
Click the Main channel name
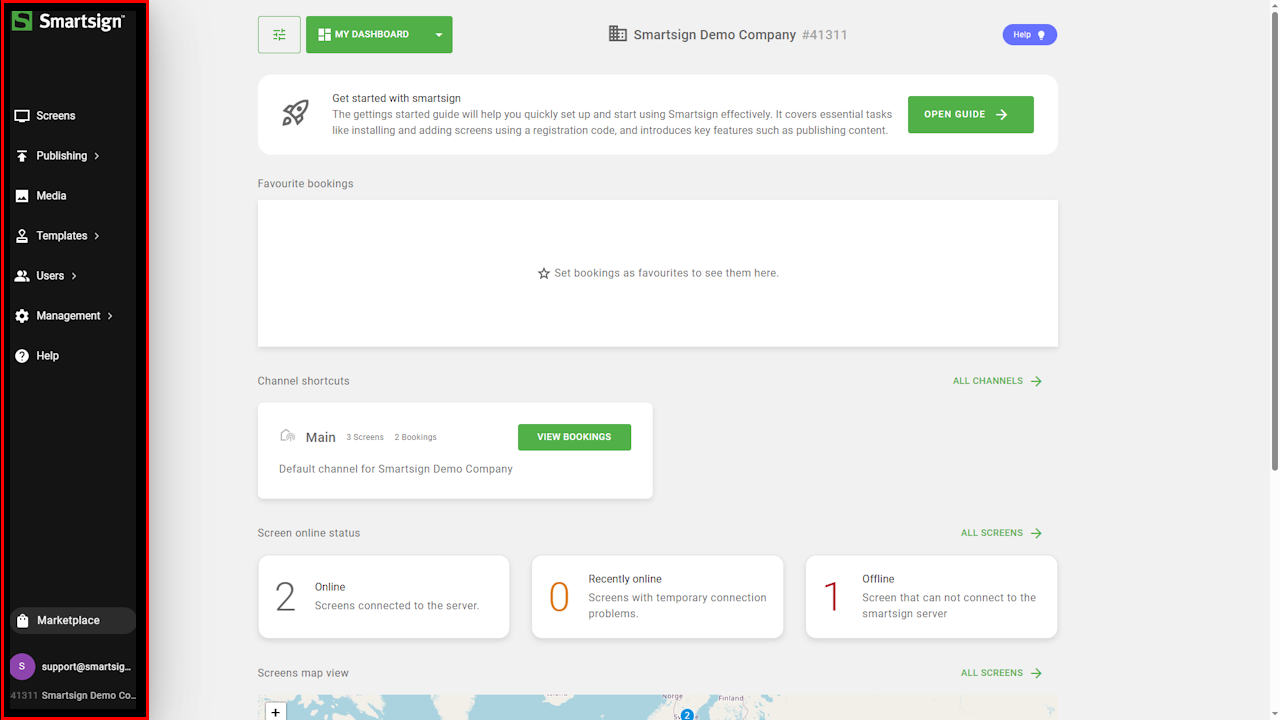click(320, 437)
